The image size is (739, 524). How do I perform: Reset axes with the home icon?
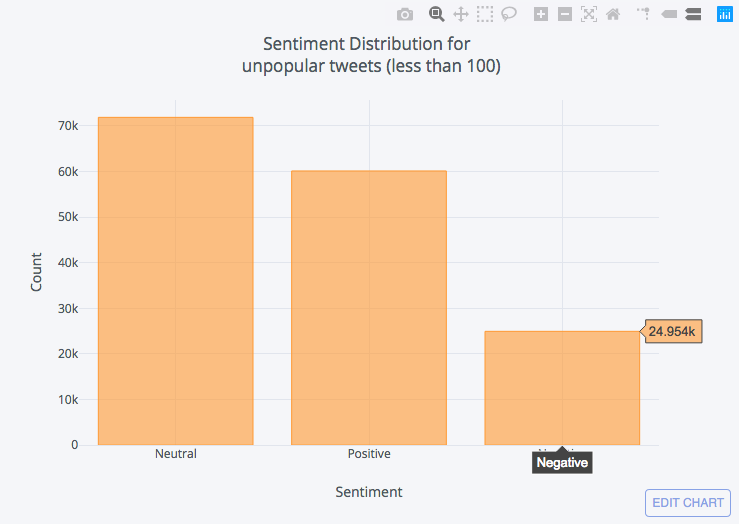[x=613, y=14]
